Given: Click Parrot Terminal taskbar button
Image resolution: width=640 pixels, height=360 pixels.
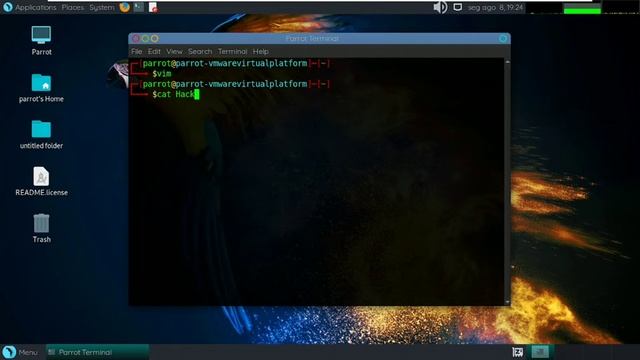Looking at the screenshot, I should coord(97,352).
